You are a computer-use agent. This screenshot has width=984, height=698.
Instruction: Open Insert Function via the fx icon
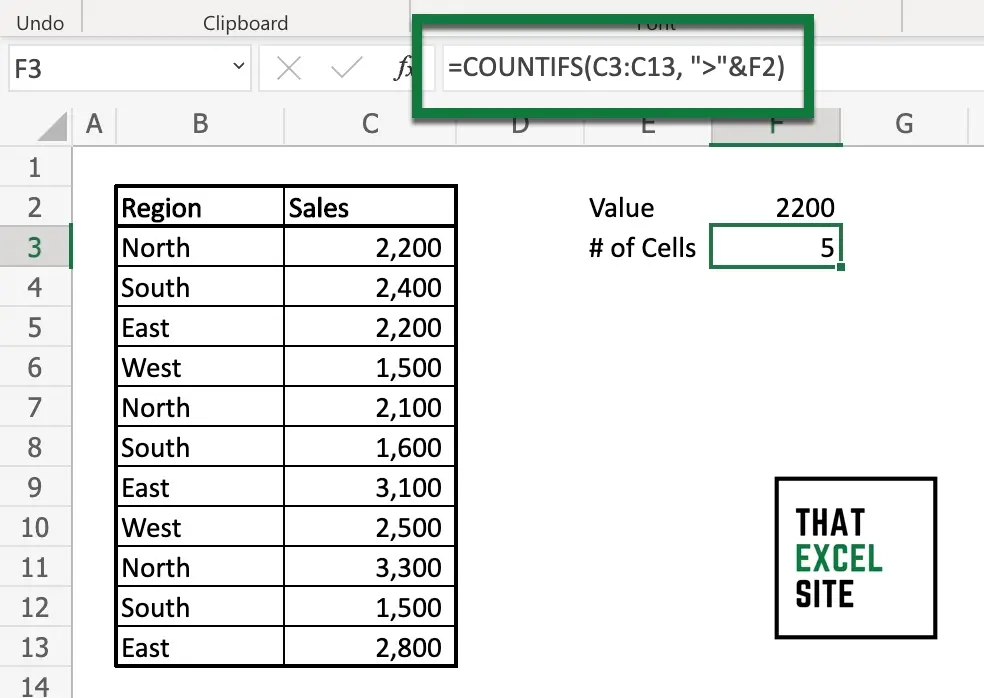pos(405,68)
